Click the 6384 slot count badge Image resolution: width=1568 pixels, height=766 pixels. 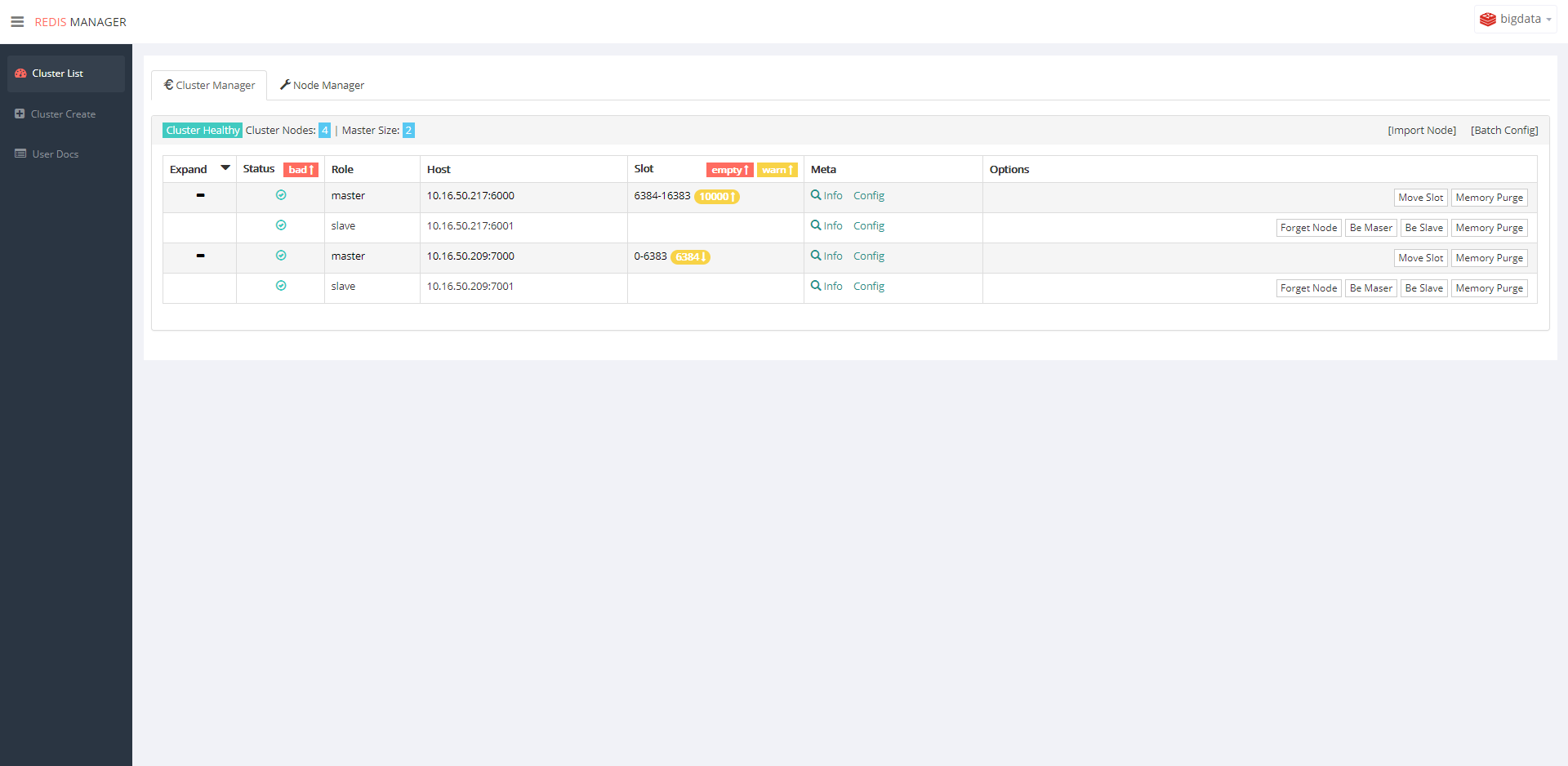(x=690, y=257)
